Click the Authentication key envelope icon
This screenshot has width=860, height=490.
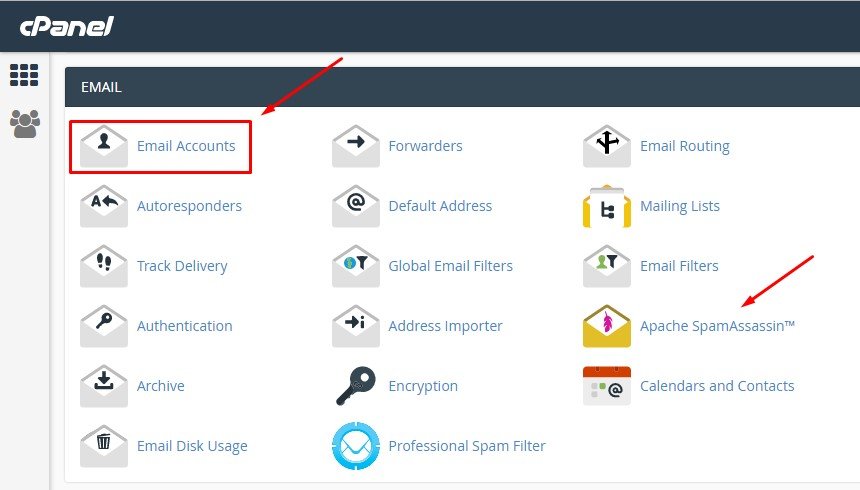[104, 326]
